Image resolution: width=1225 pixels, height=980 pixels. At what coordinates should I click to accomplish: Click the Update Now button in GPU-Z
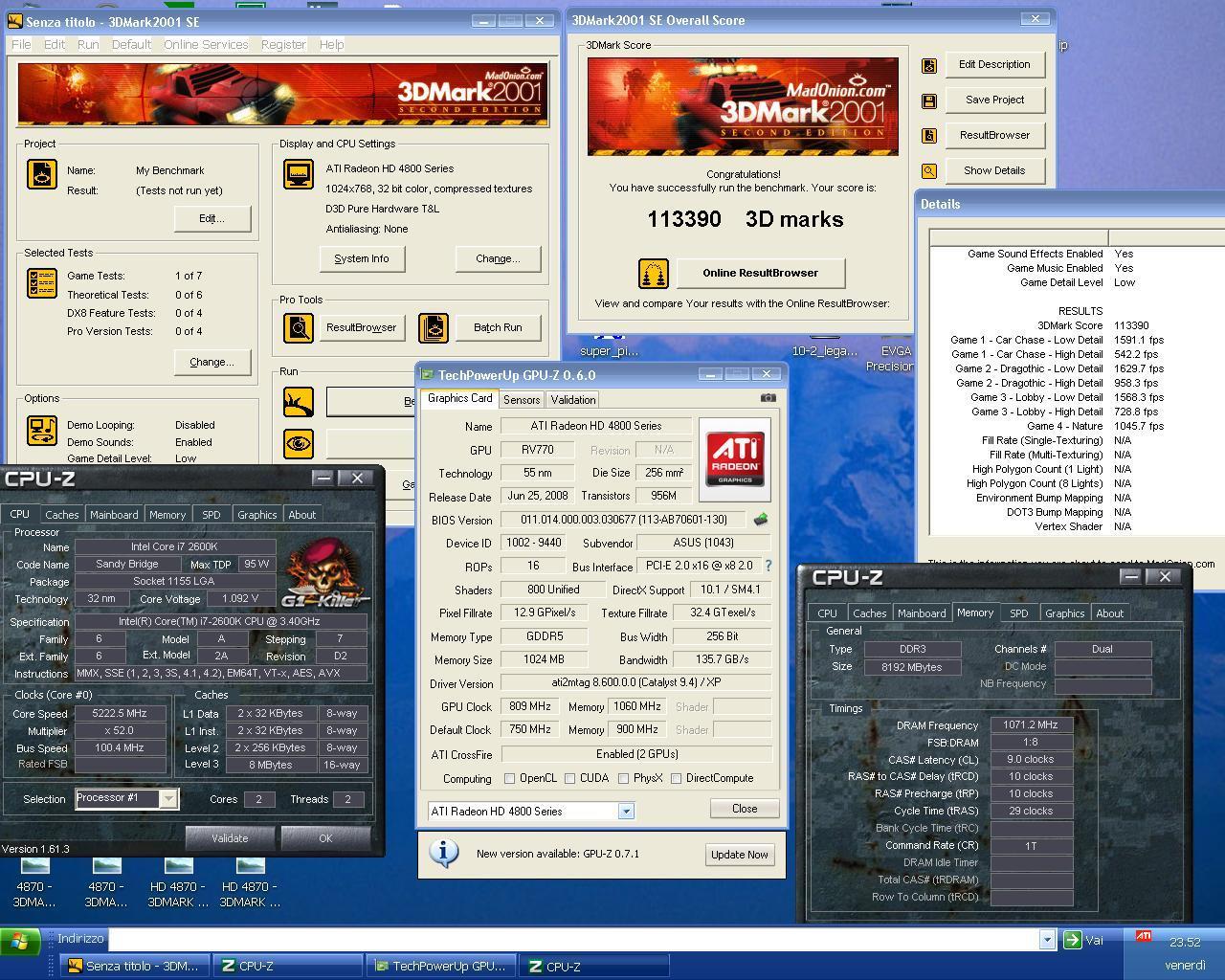[739, 855]
